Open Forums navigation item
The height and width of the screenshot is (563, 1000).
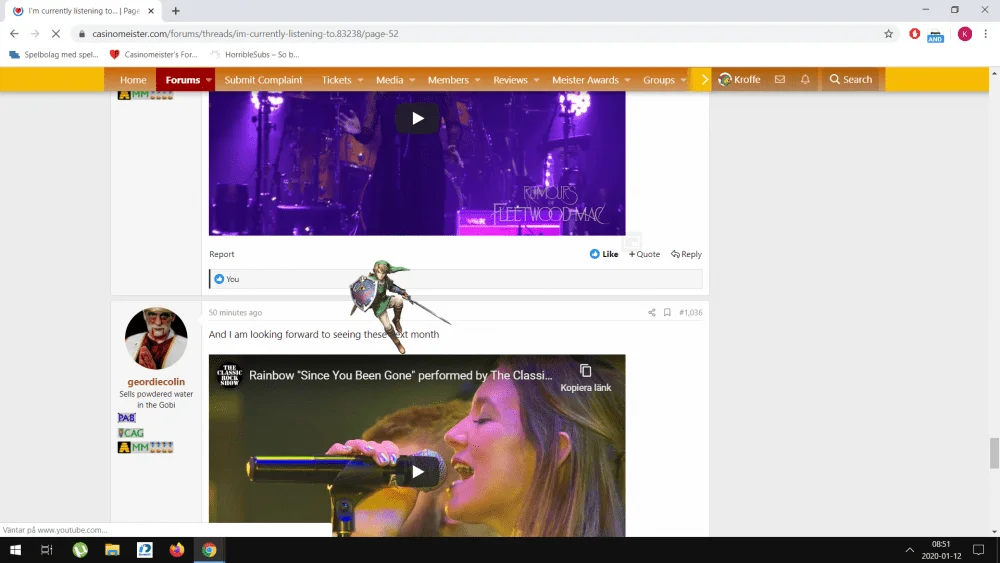tap(182, 80)
